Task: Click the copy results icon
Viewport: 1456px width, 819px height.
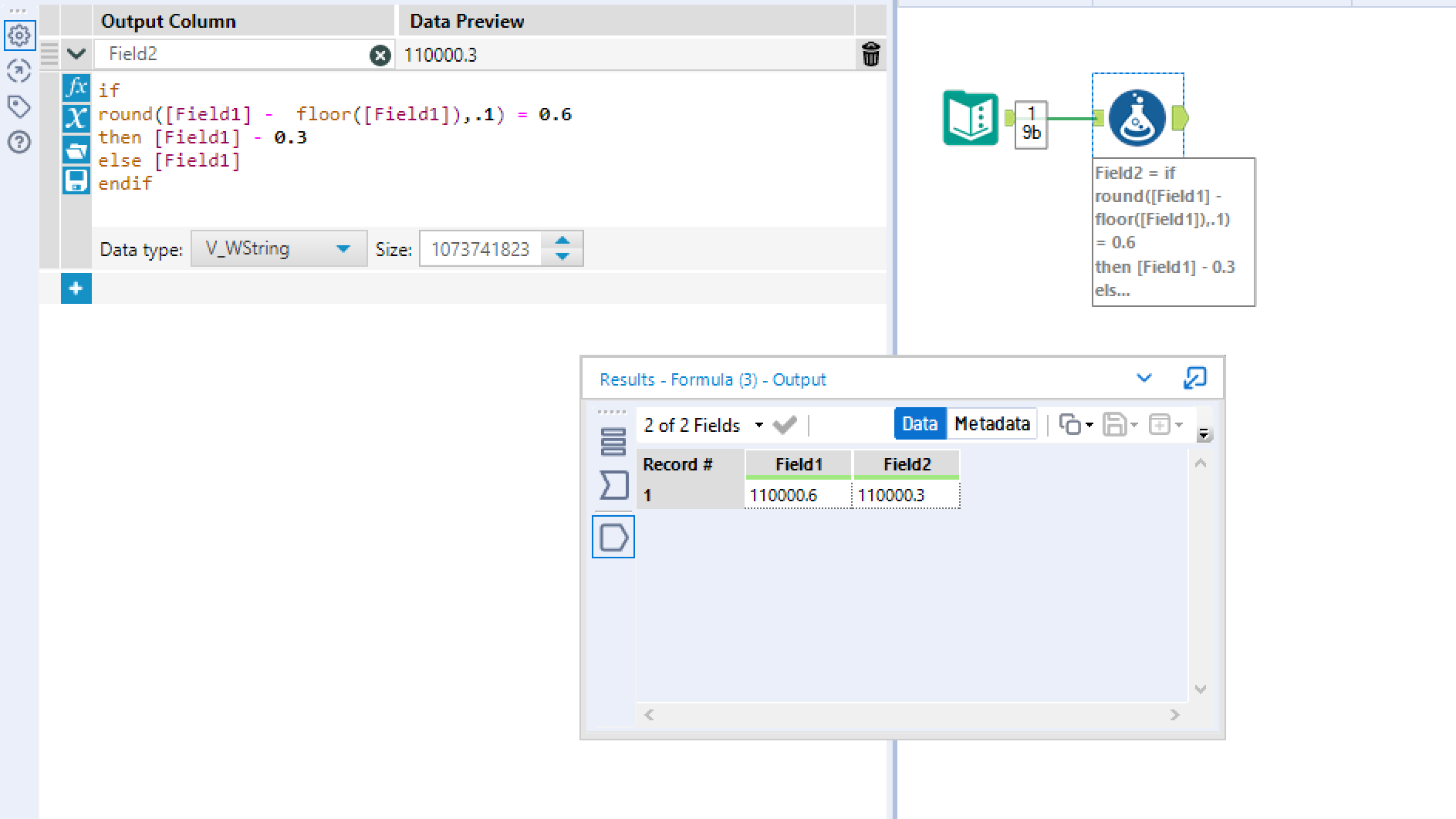Action: (1069, 424)
